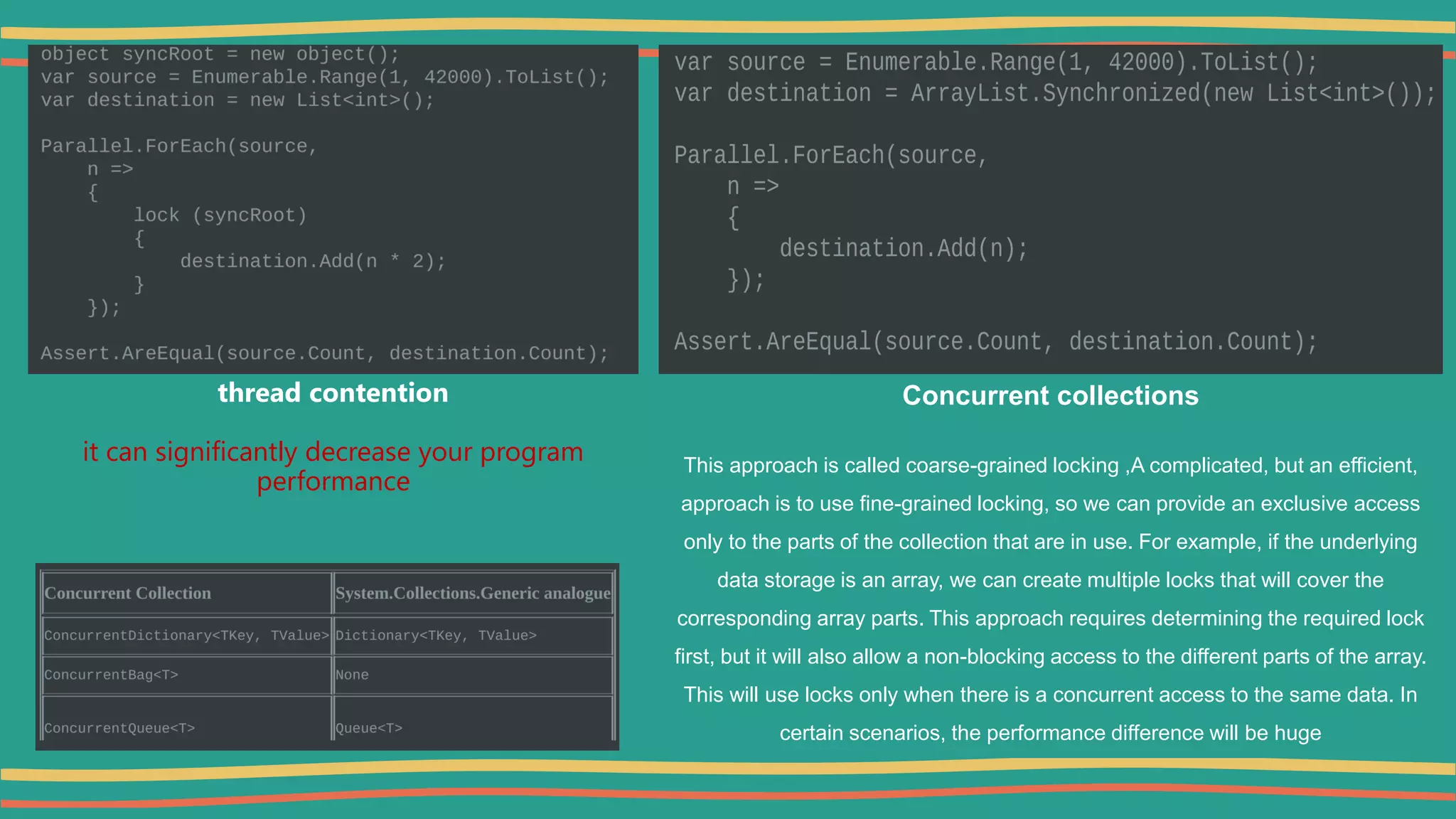
Task: Select the ConcurrentDictionary<TKey, TValue> cell
Action: (x=186, y=635)
